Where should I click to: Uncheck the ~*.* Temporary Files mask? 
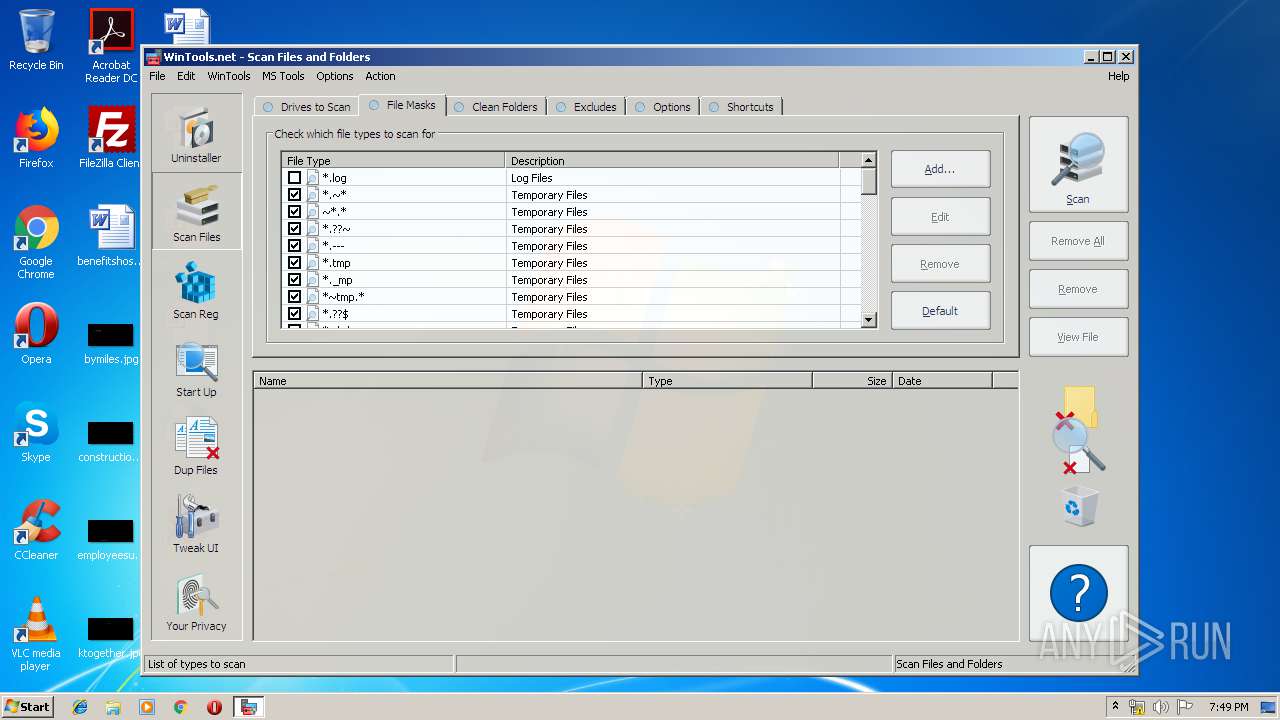click(294, 212)
